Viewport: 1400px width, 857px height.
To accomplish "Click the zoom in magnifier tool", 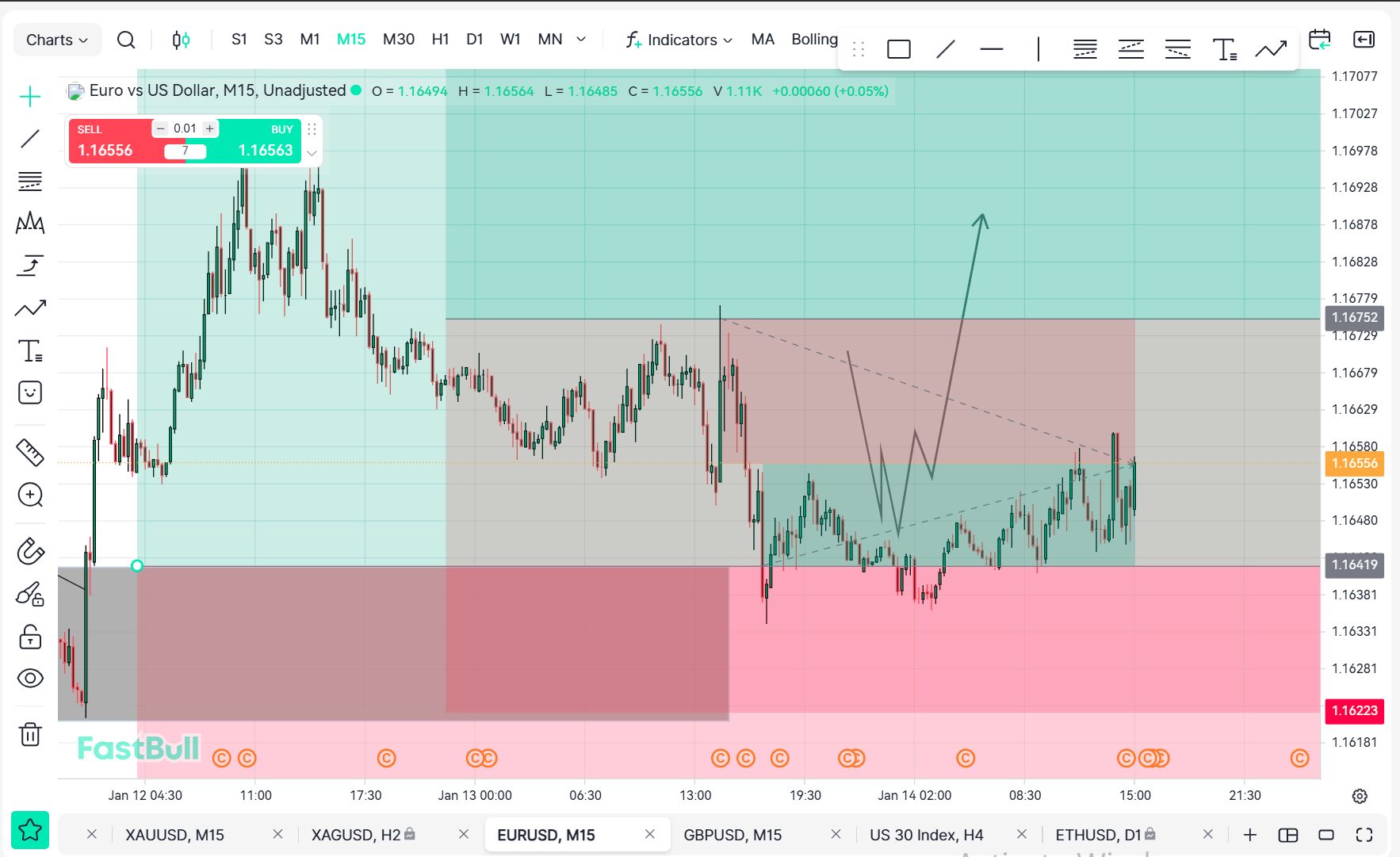I will [x=30, y=495].
